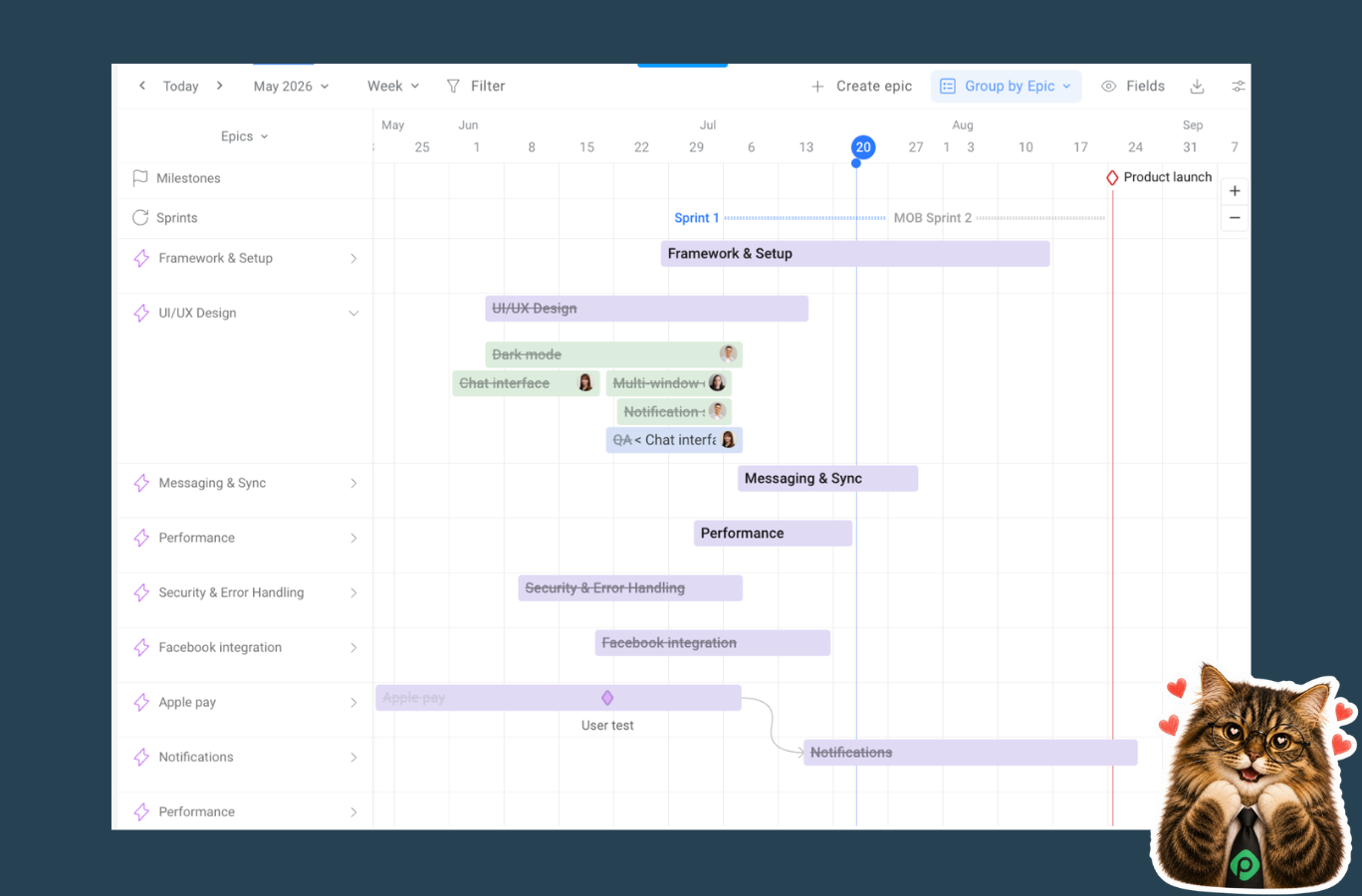
Task: Open the Epics column dropdown
Action: [245, 136]
